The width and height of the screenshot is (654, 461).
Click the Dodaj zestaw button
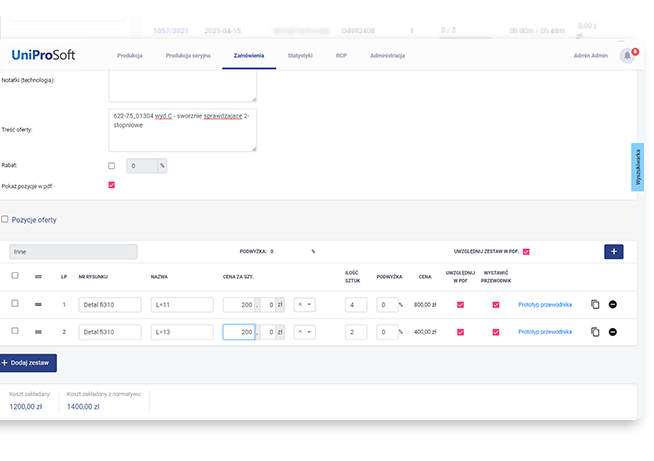(x=29, y=362)
